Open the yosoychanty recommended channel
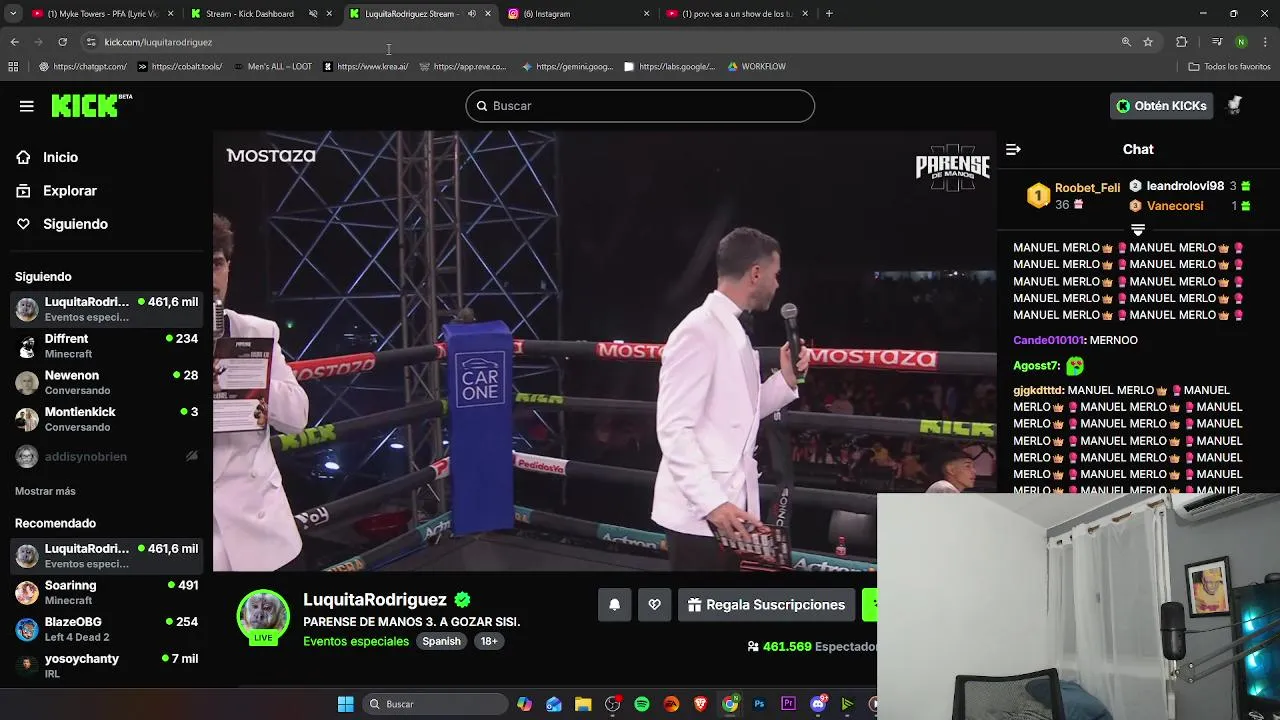The width and height of the screenshot is (1280, 720). coord(106,665)
